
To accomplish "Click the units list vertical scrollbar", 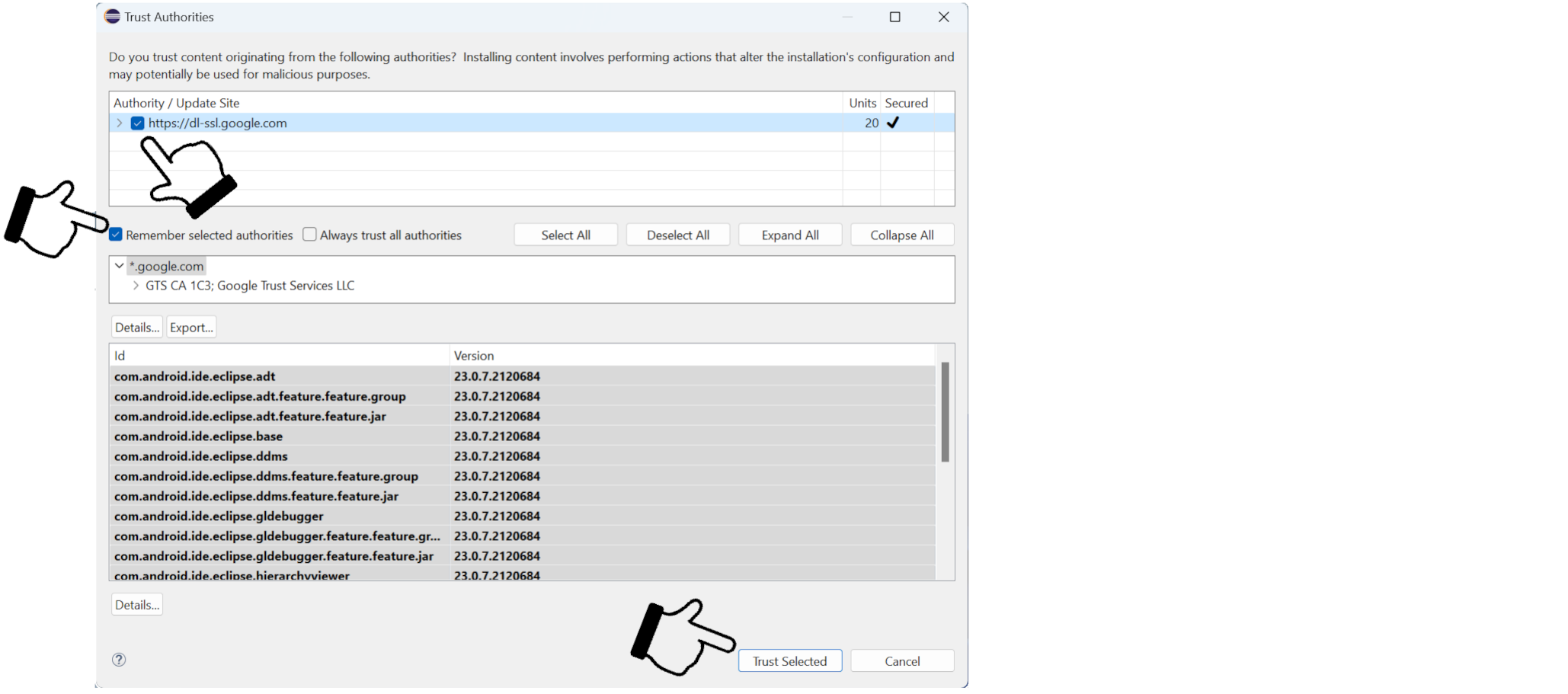I will point(945,412).
